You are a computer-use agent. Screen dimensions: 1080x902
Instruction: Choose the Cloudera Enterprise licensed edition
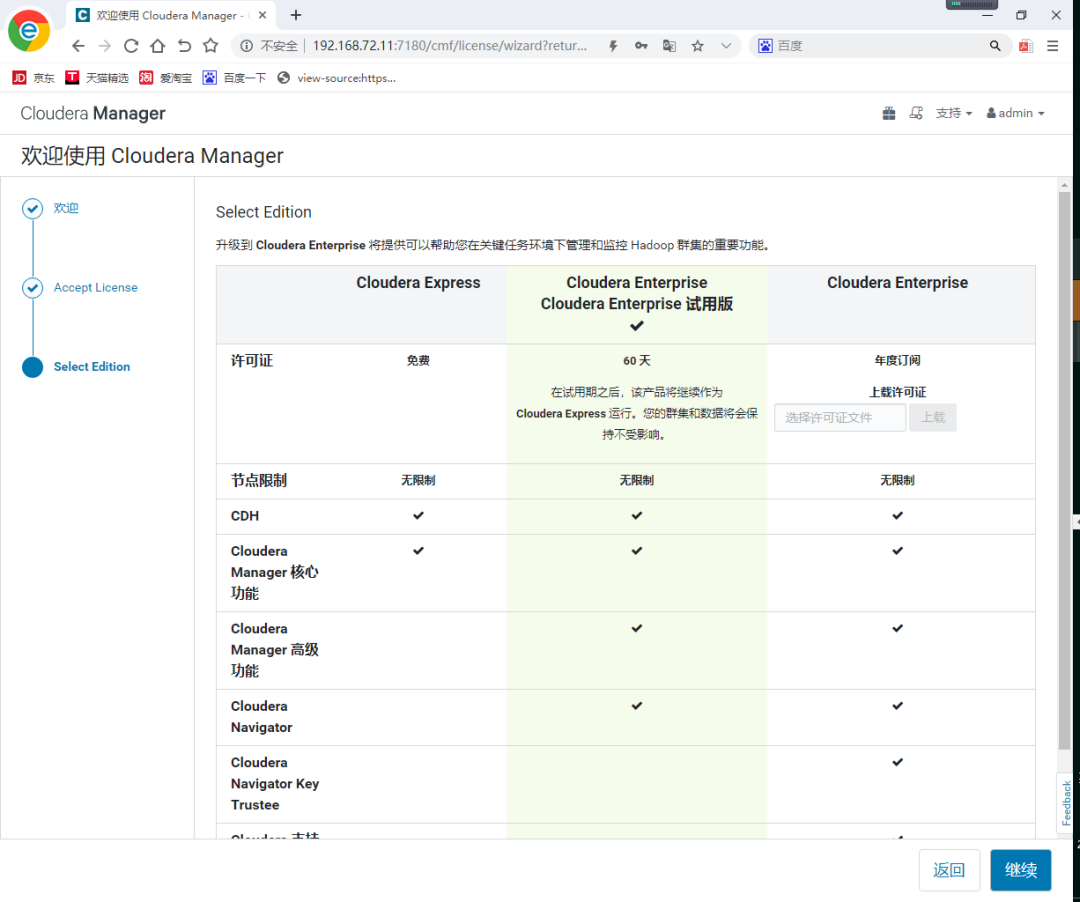(897, 282)
